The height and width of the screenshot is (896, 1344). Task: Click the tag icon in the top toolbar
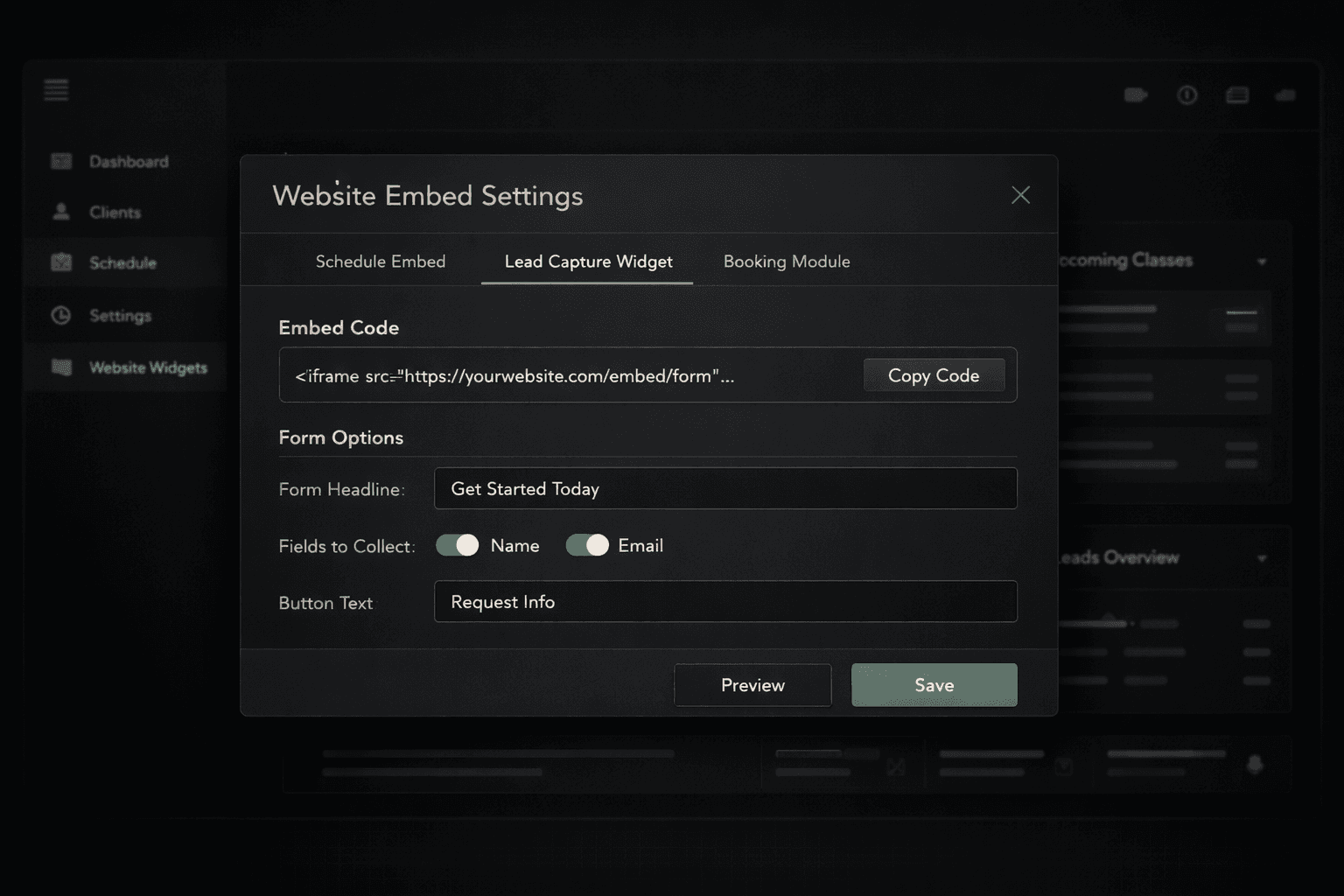tap(1136, 94)
